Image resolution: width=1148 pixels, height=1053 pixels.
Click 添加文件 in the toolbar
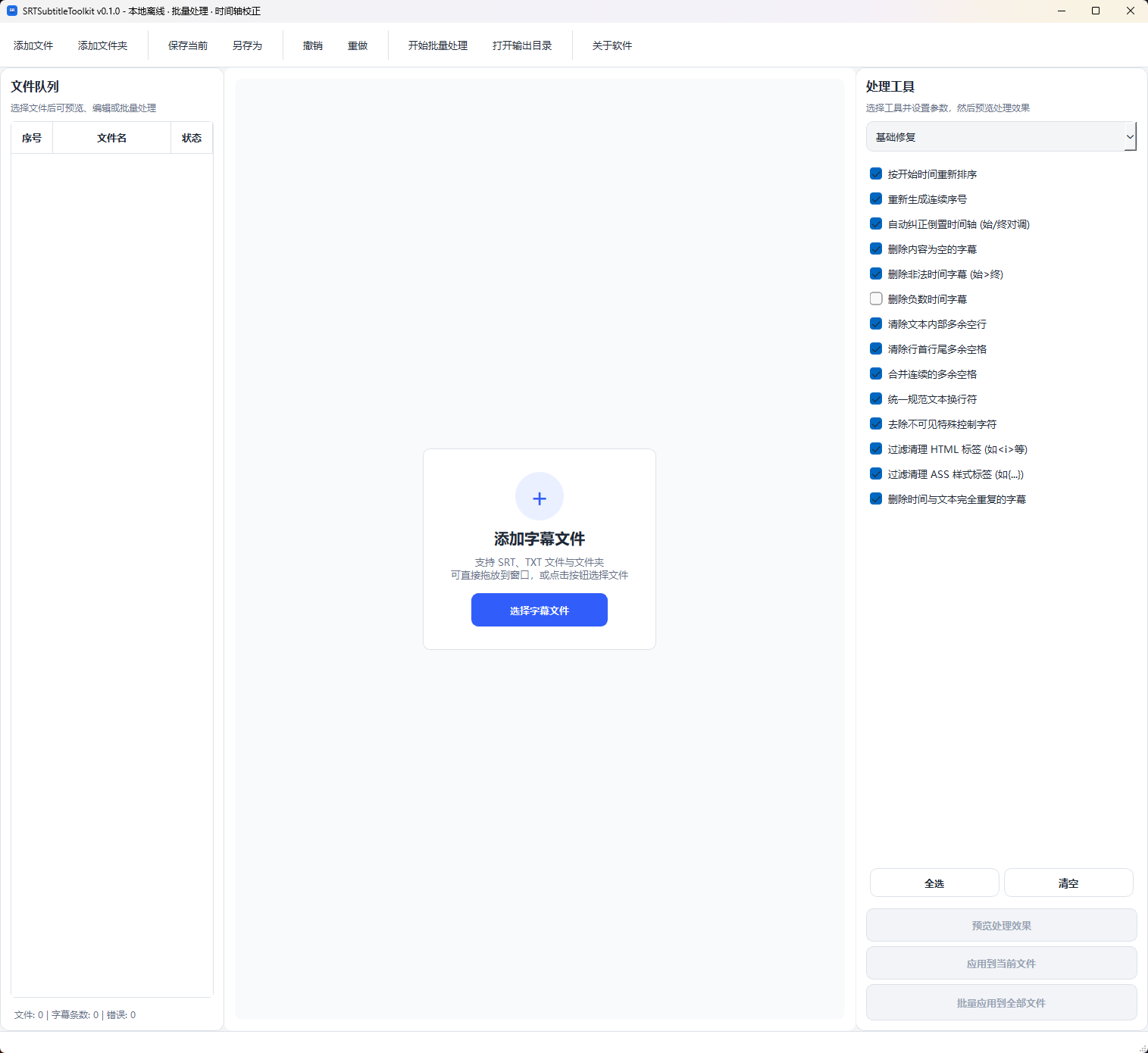click(33, 45)
